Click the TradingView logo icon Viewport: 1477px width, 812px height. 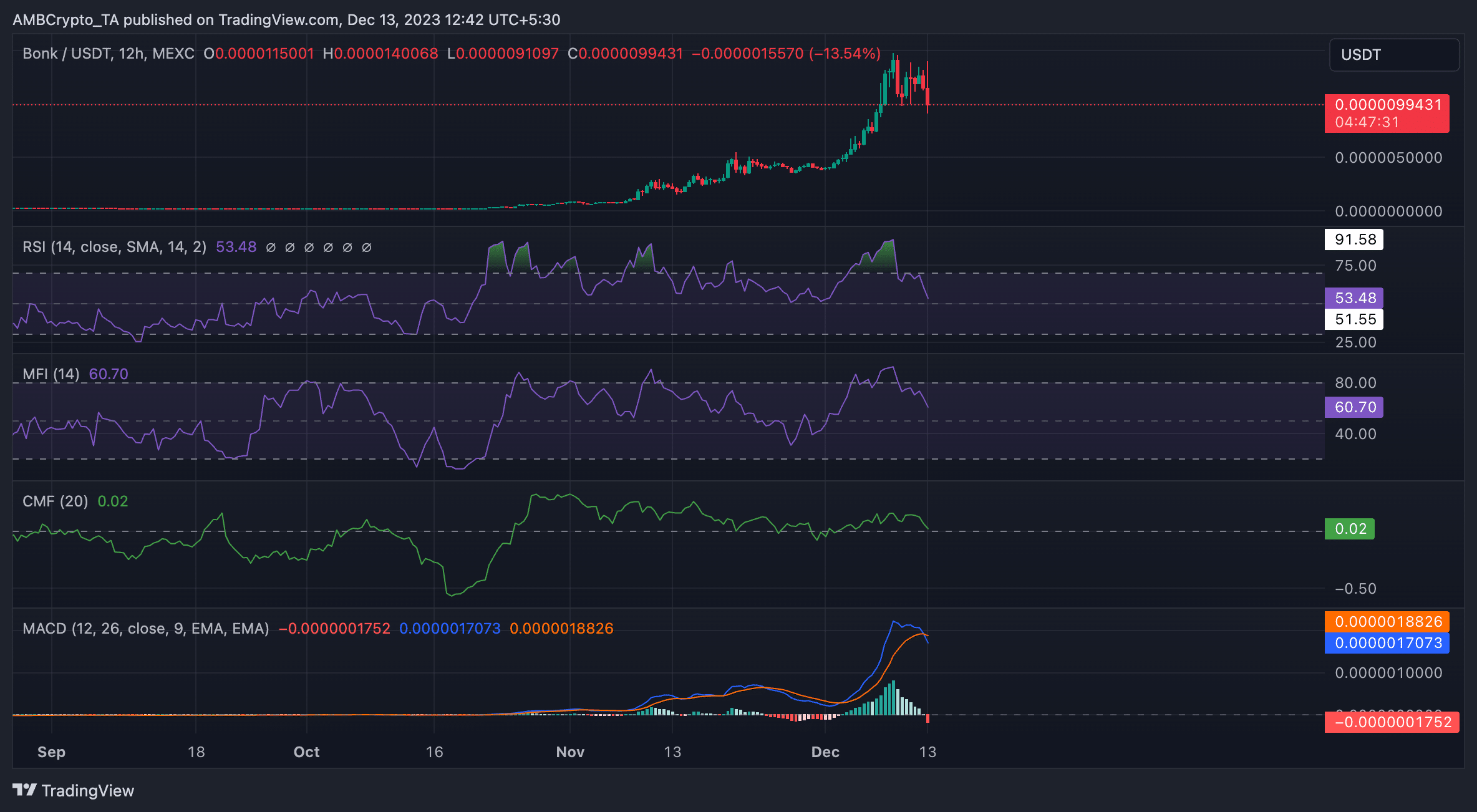click(25, 790)
